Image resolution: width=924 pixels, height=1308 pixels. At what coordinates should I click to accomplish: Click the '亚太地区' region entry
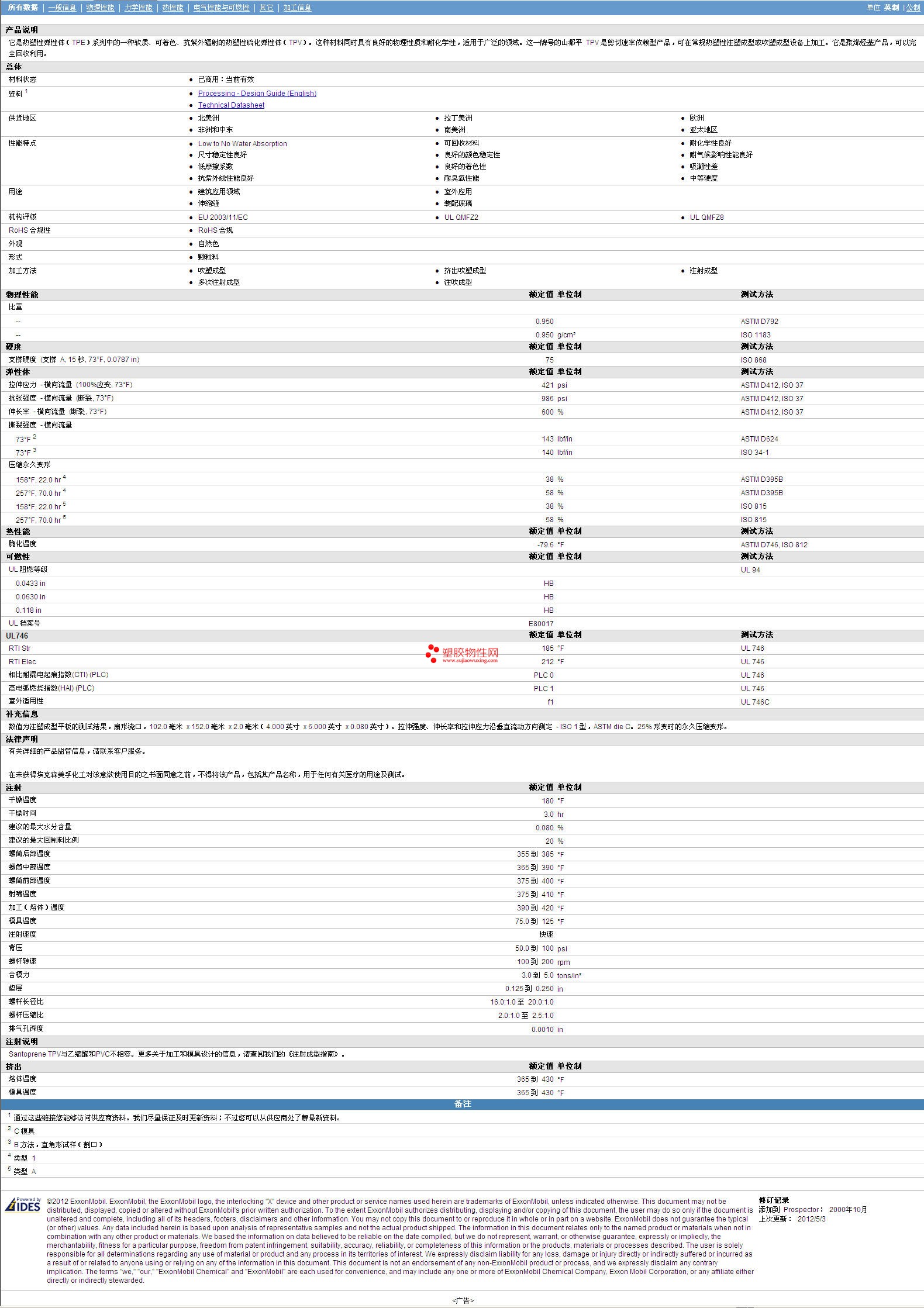703,130
